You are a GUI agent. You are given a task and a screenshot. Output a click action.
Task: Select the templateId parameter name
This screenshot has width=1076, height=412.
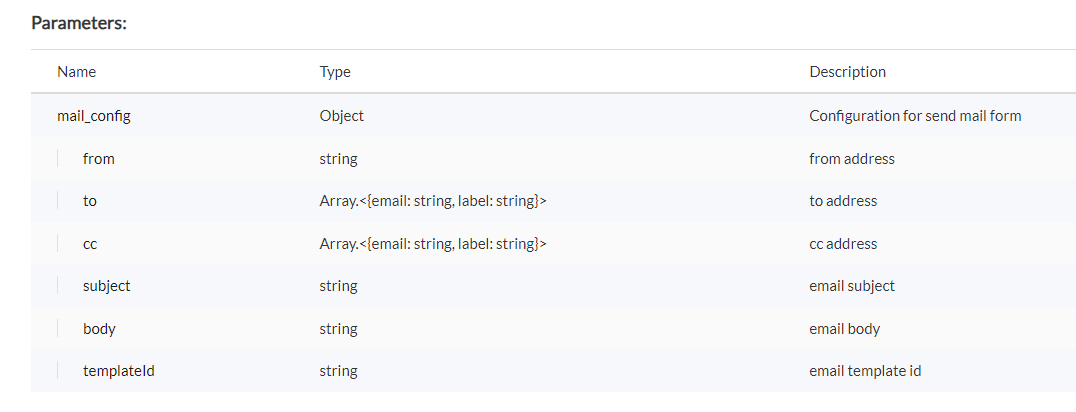click(119, 371)
